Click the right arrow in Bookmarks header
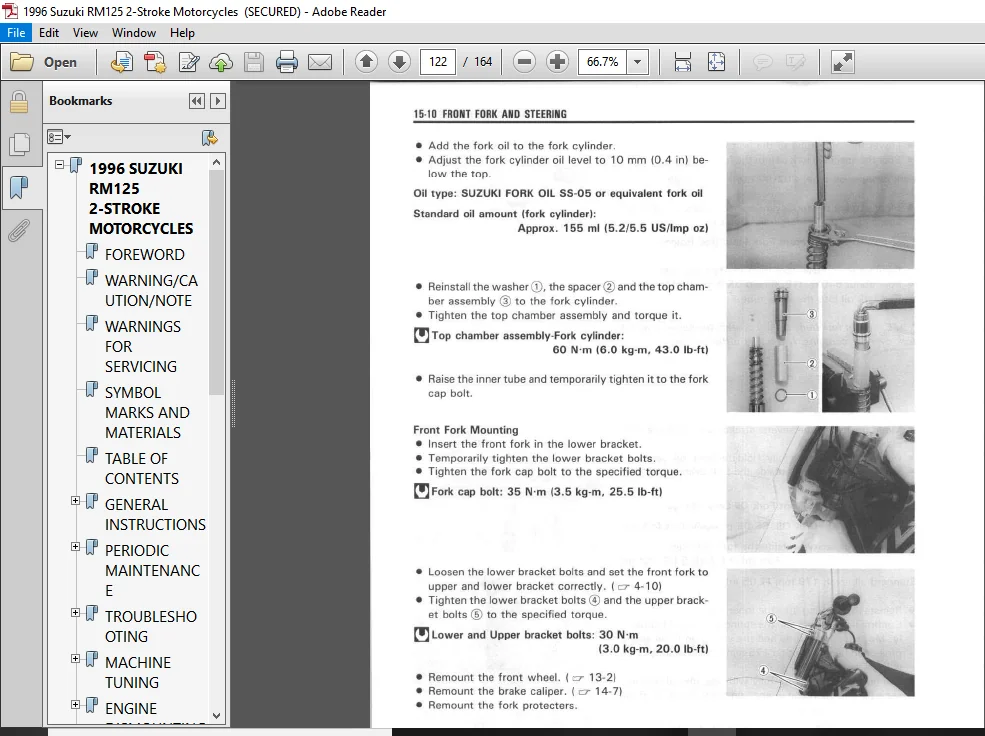 218,101
